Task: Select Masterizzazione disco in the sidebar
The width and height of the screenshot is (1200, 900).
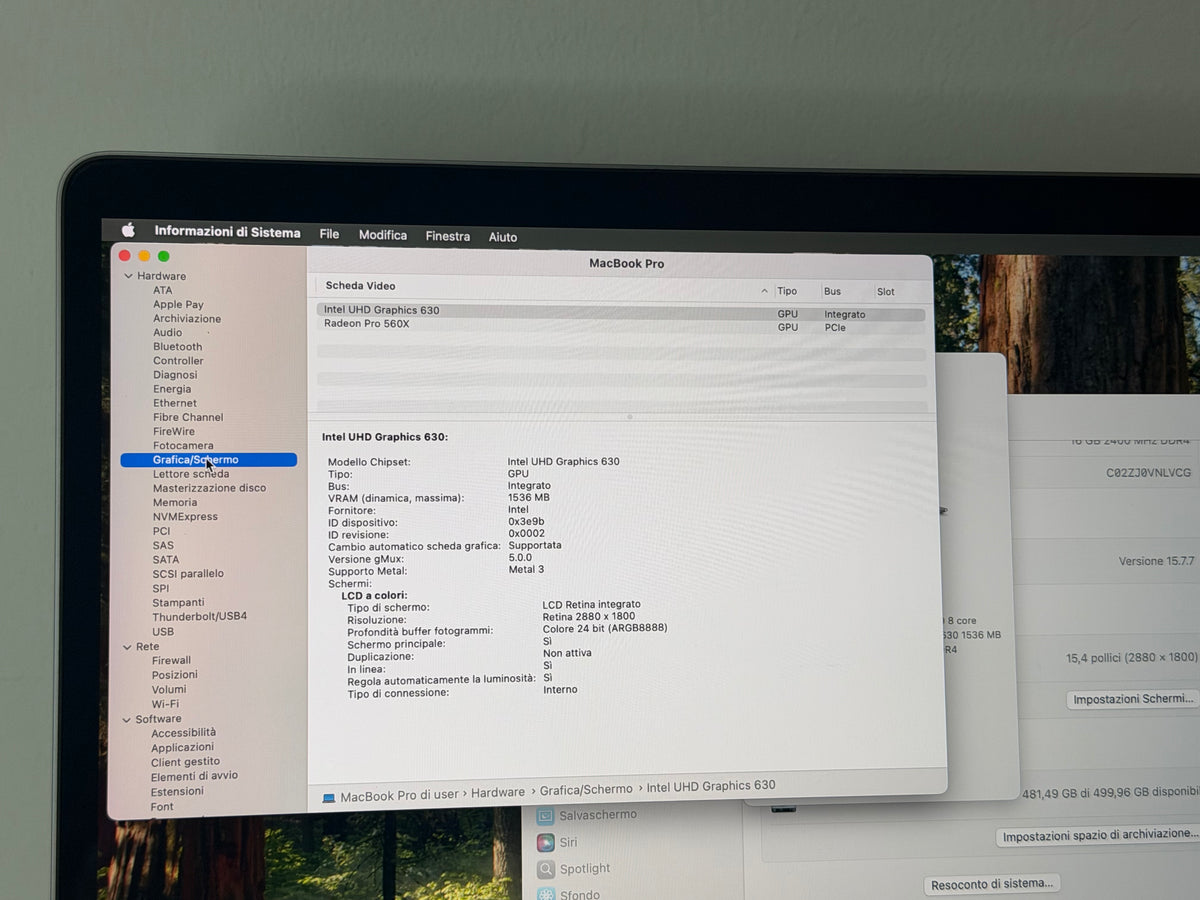Action: 209,488
